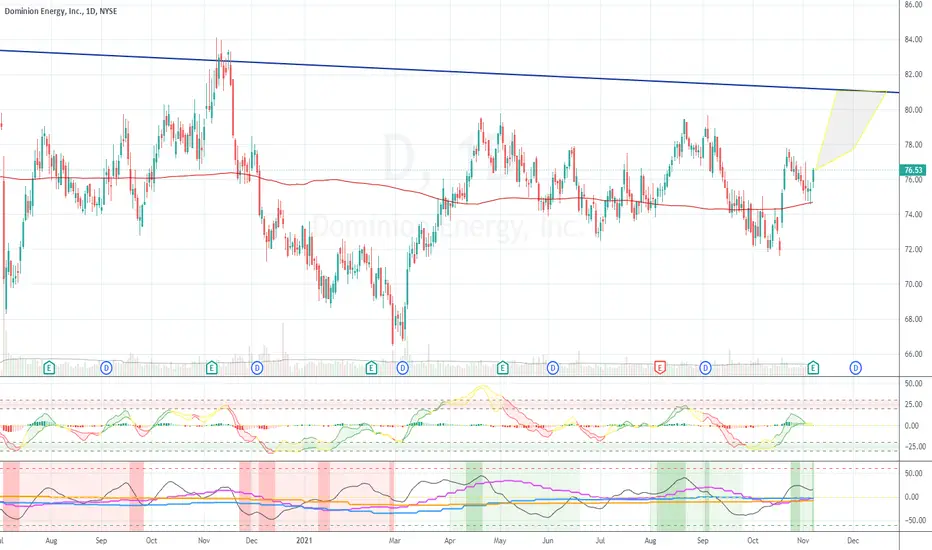Click the Dominion Energy, Inc. symbol title
This screenshot has width=932, height=550.
(61, 11)
